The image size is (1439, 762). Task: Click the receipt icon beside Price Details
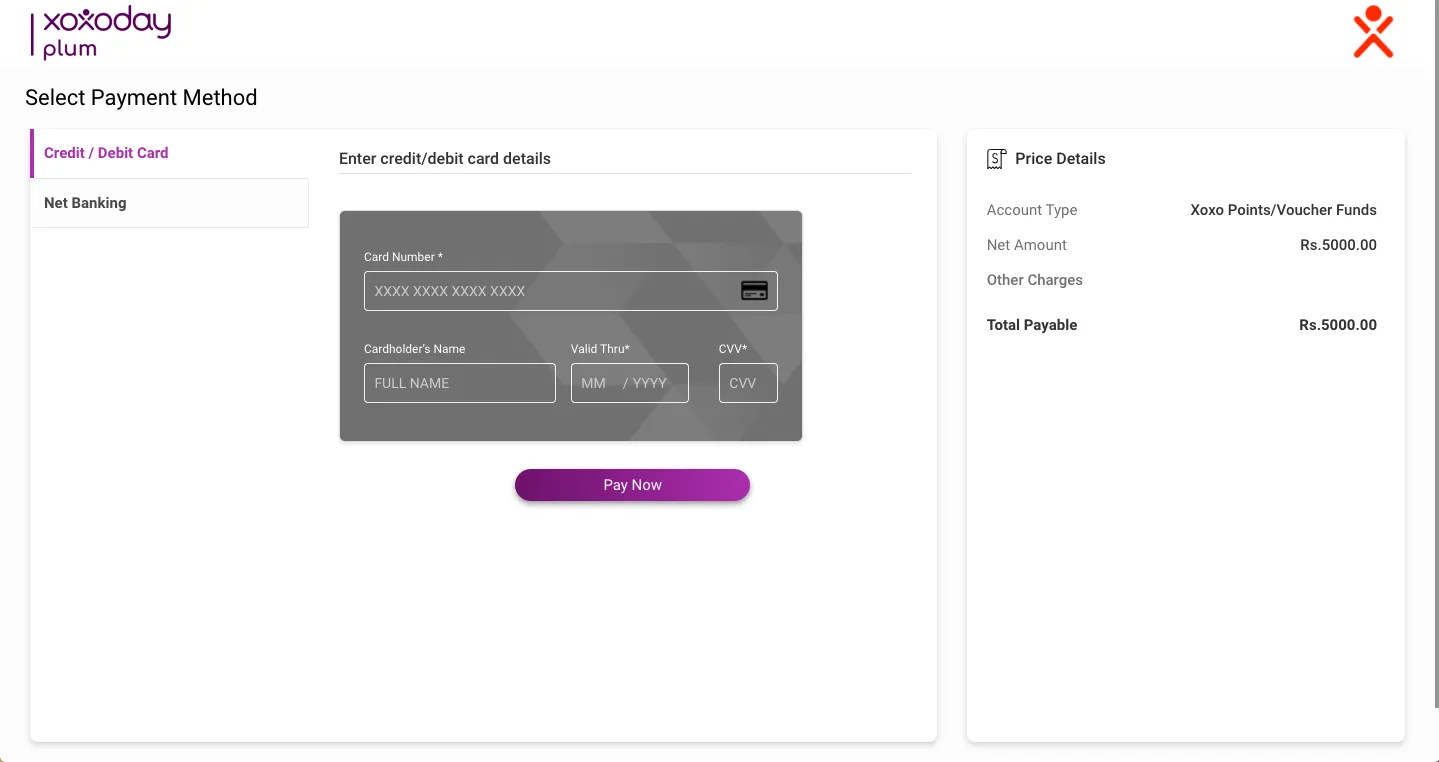click(996, 159)
